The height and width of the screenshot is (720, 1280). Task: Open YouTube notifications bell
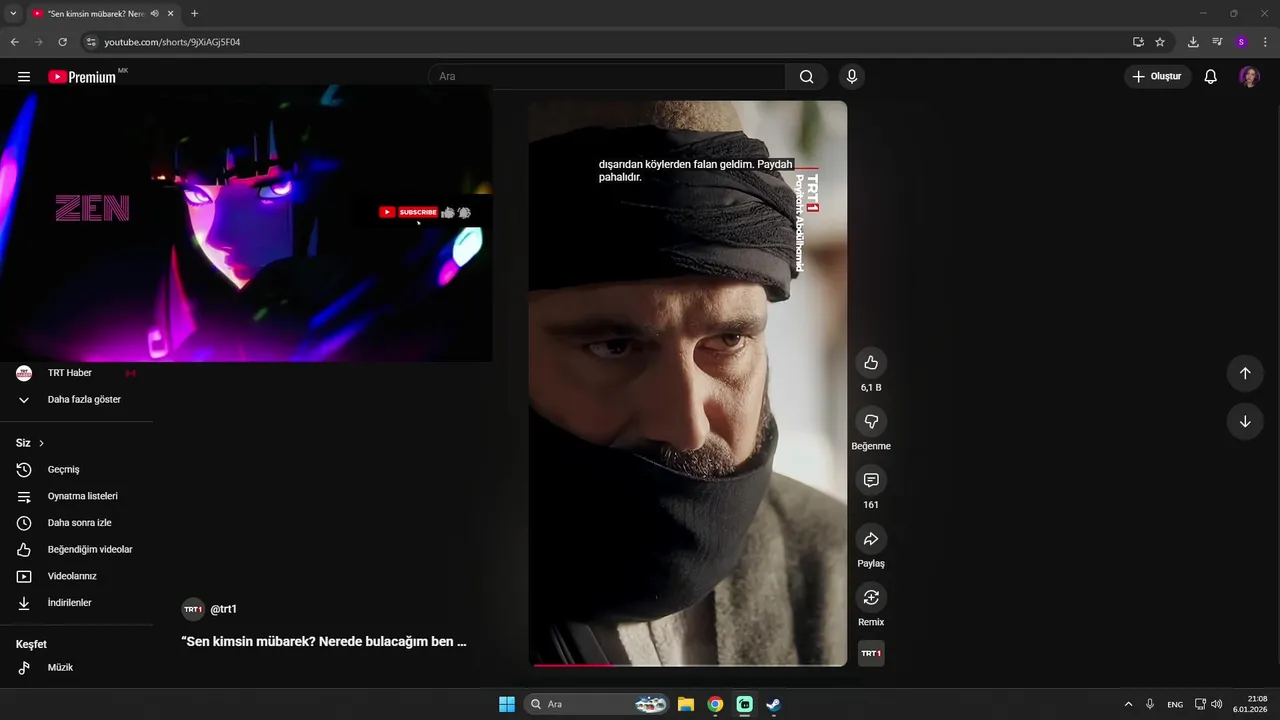coord(1210,77)
